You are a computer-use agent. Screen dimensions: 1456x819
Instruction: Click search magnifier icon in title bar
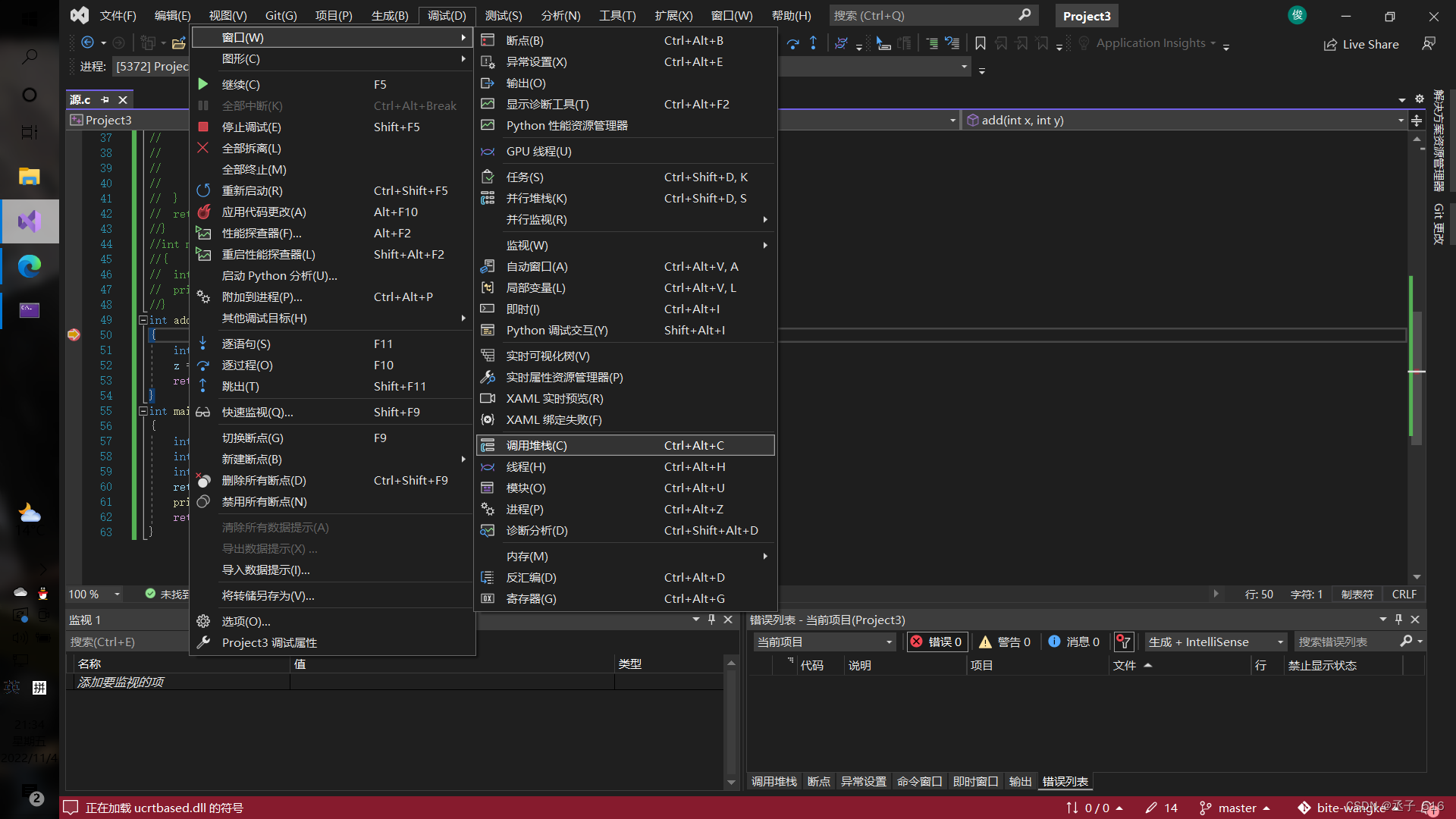point(1025,14)
